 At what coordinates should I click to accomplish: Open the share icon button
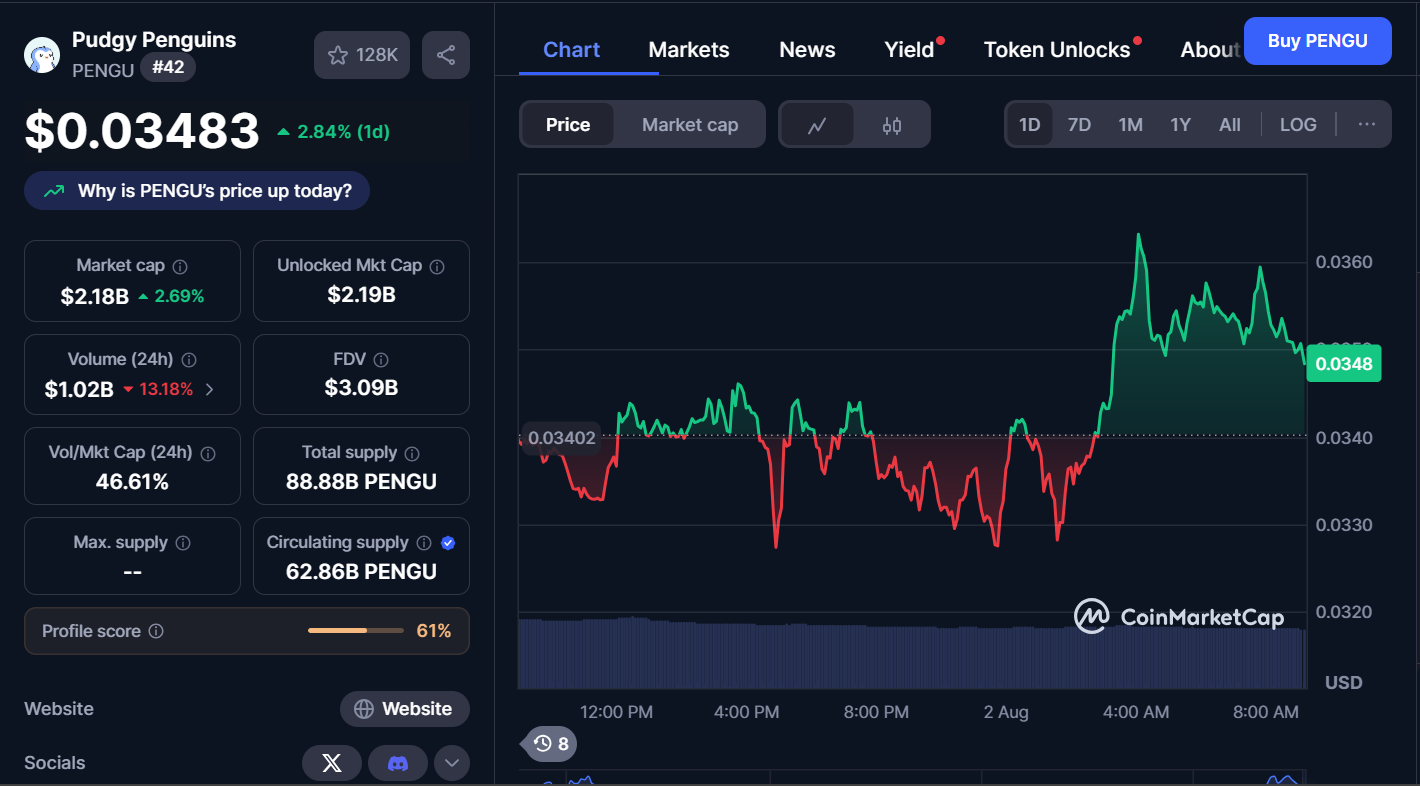point(446,55)
